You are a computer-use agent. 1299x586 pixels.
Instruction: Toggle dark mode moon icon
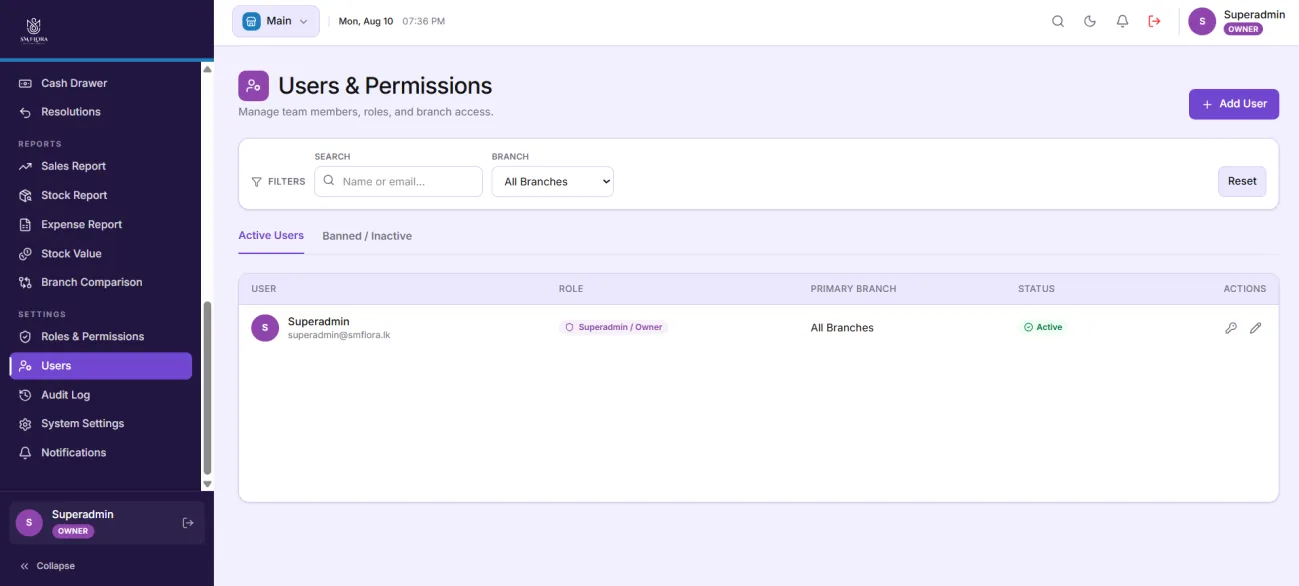point(1090,21)
